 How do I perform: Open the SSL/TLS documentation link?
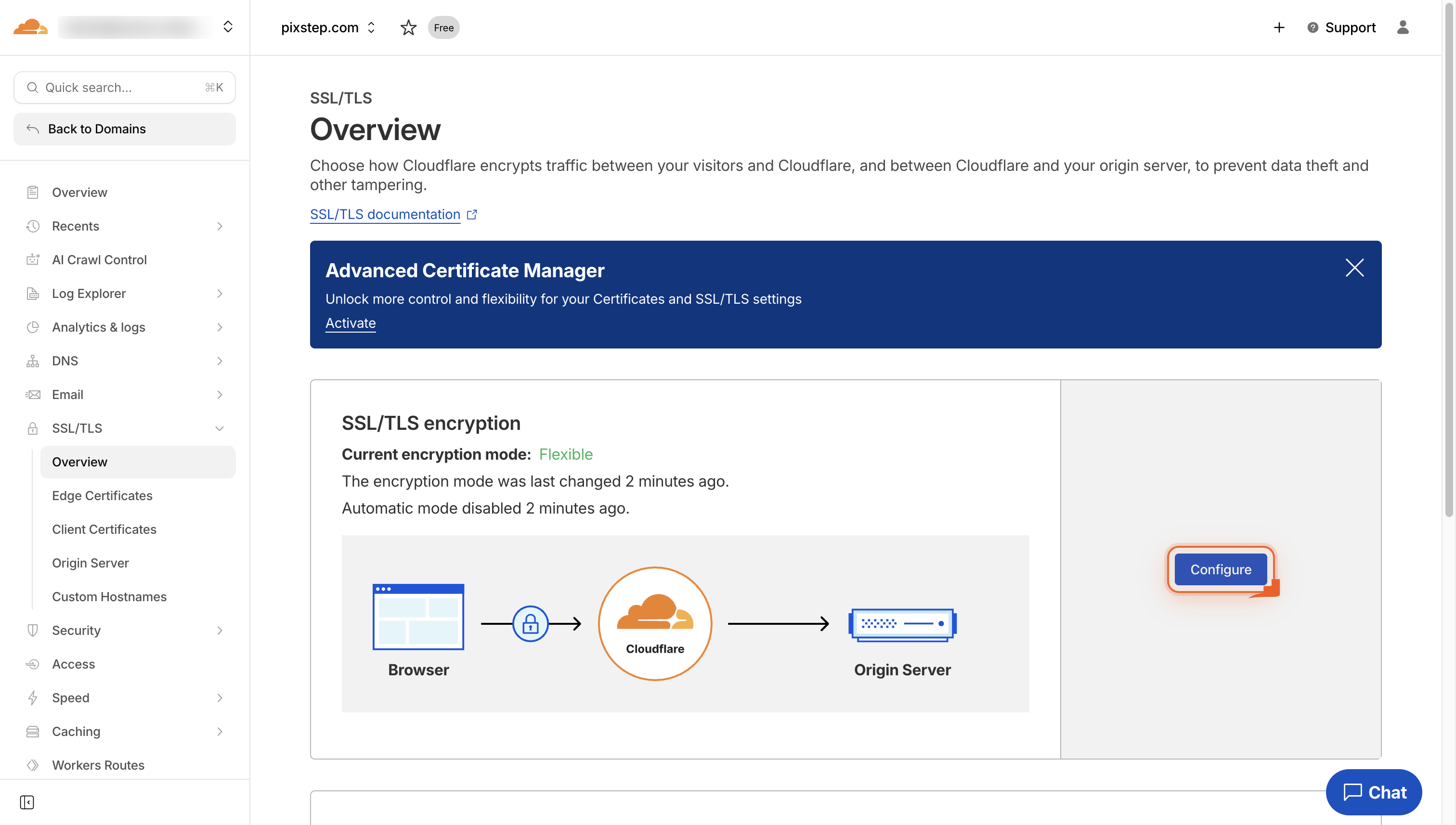(385, 214)
